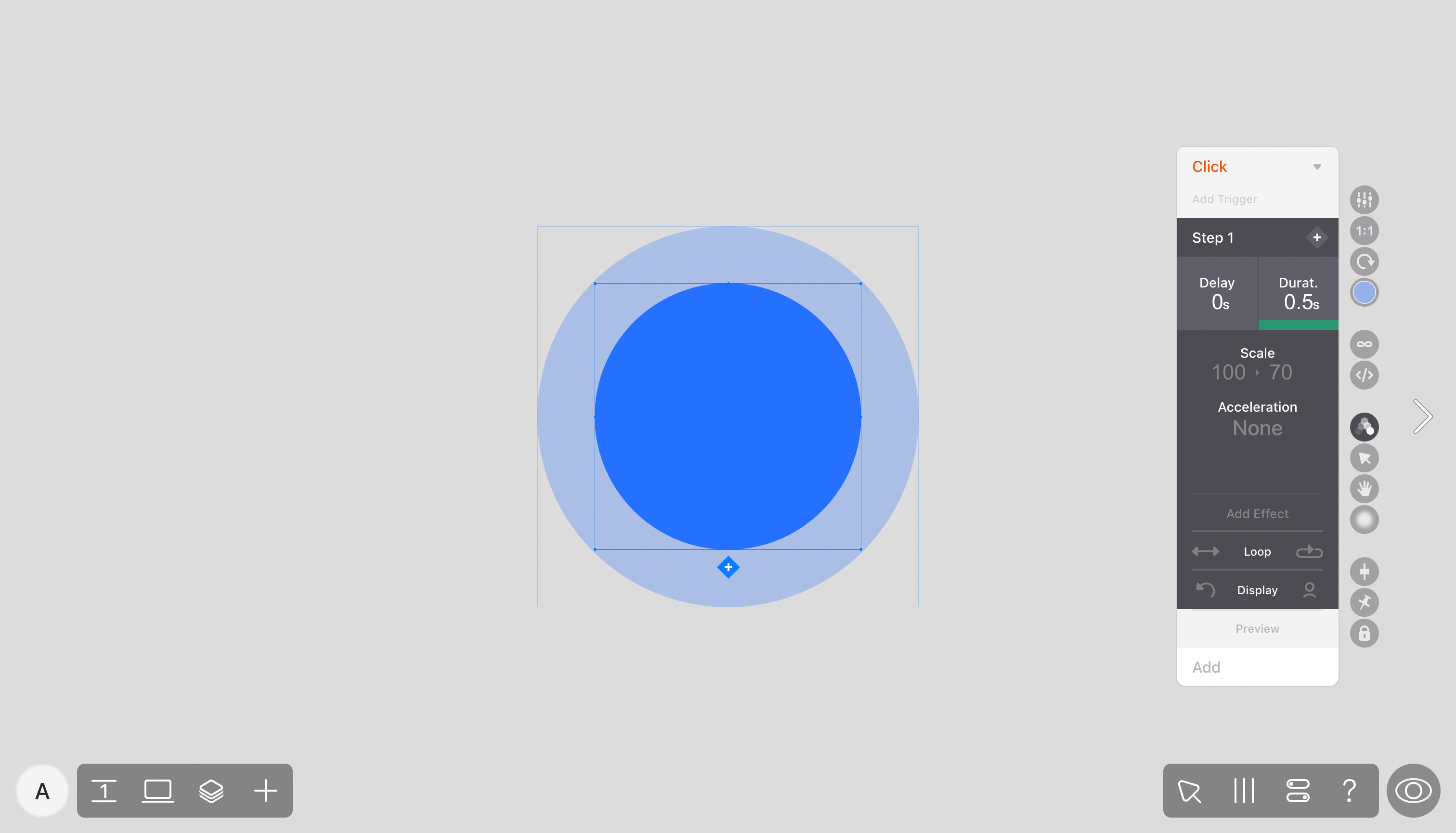Click the Step 1 add button
This screenshot has width=1456, height=833.
[x=1317, y=237]
